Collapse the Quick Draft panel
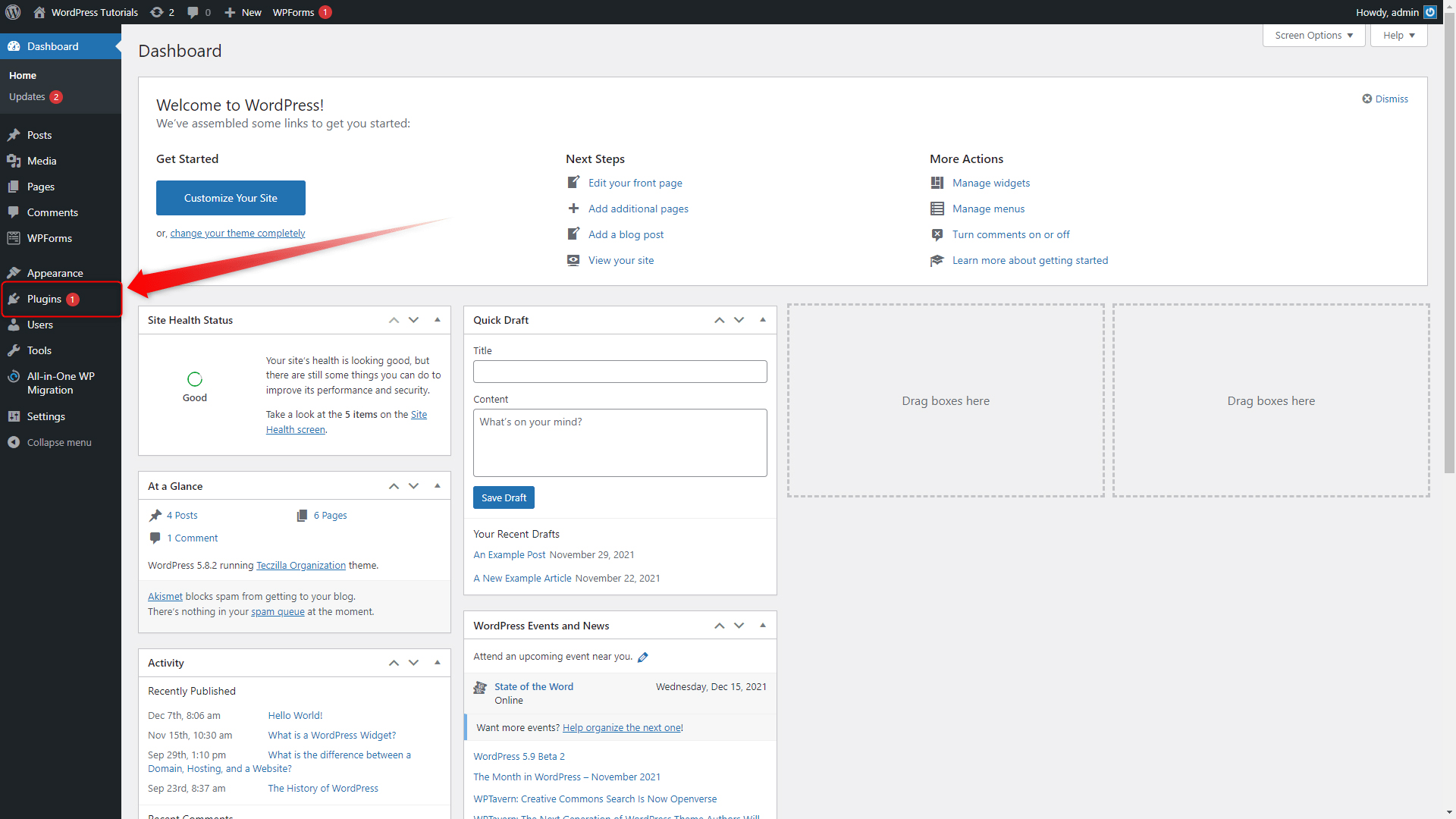This screenshot has width=1456, height=819. tap(763, 319)
